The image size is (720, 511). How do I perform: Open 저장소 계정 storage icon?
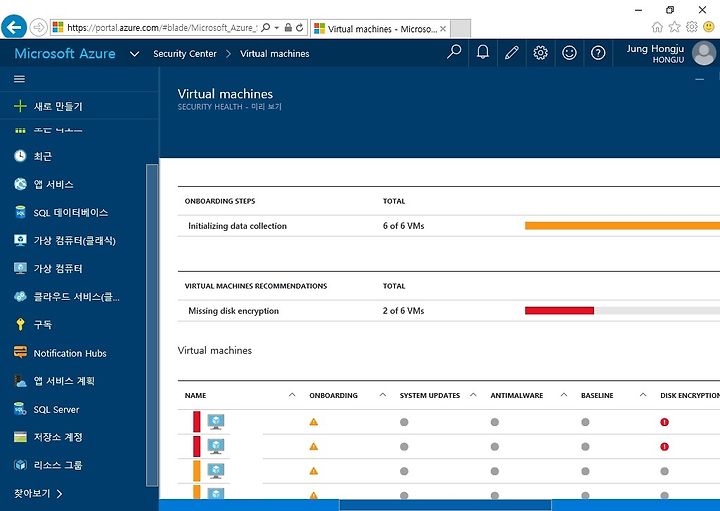point(20,437)
